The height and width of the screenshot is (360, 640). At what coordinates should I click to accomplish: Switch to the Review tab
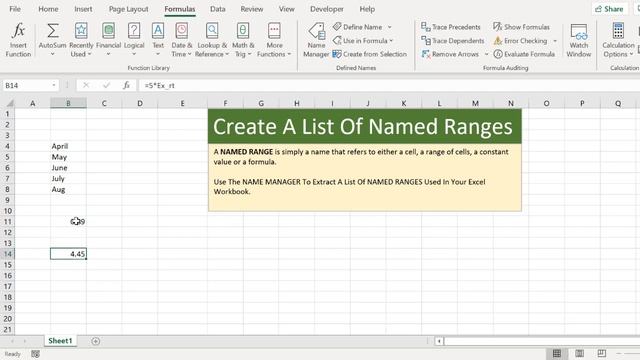pos(252,9)
